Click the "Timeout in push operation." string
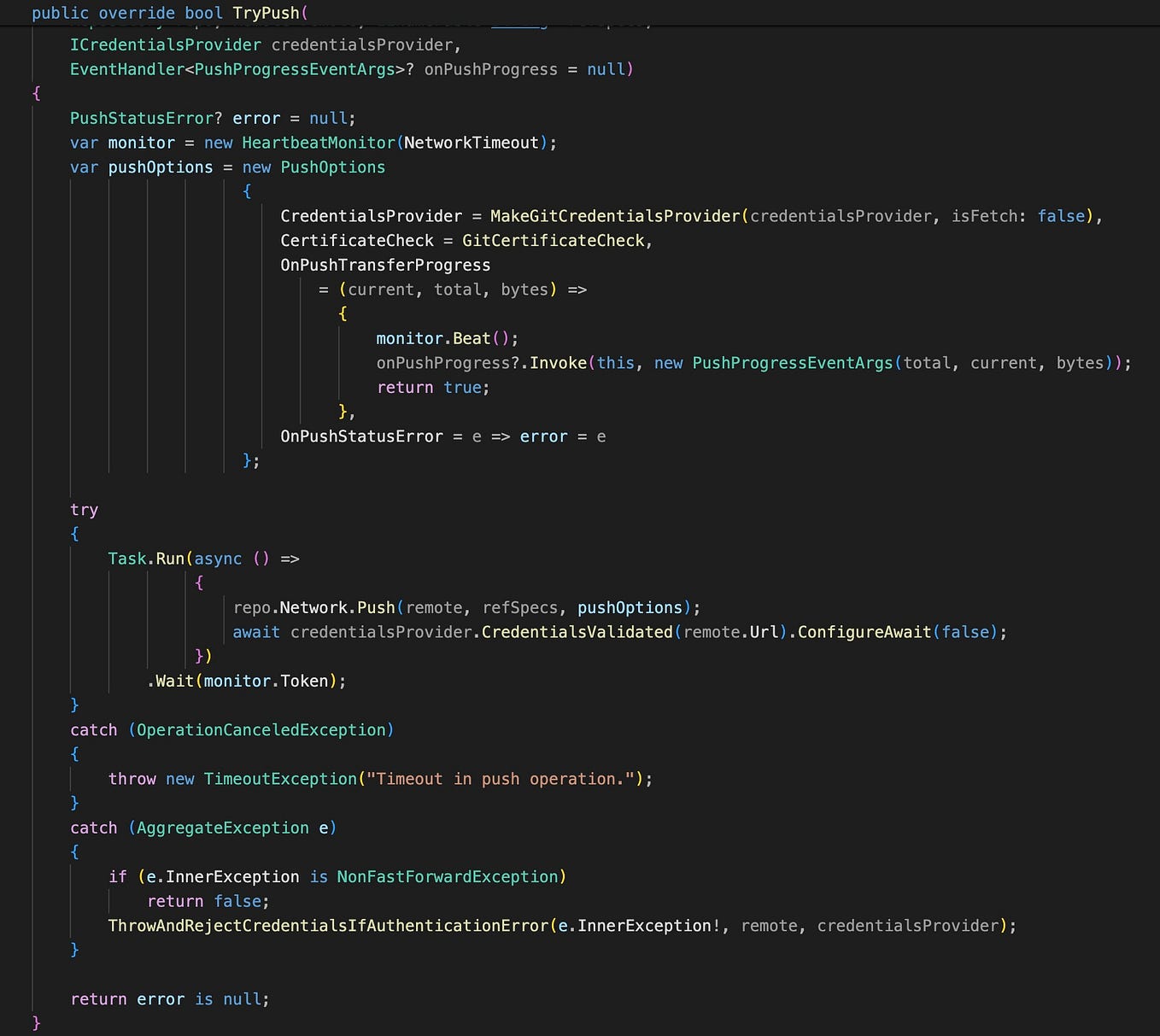The width and height of the screenshot is (1160, 1036). [501, 779]
